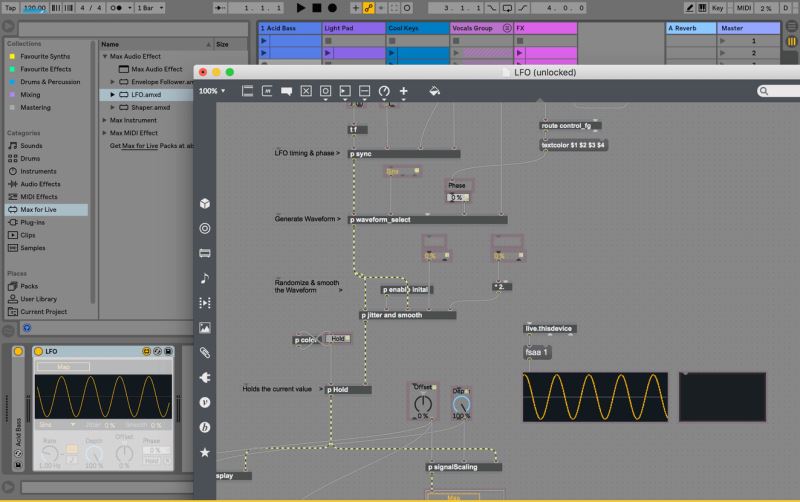The image size is (800, 502).
Task: Open the Max for Live device icon in sidebar
Action: click(205, 253)
